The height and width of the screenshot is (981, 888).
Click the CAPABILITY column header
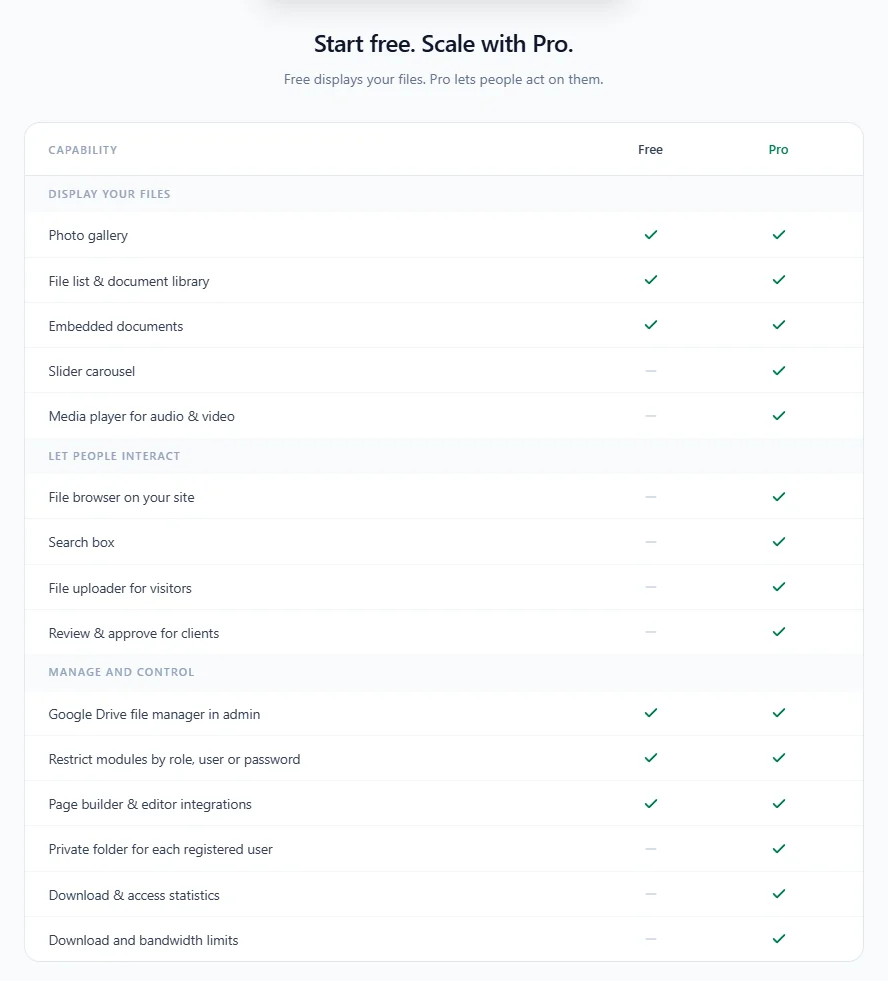pos(83,150)
